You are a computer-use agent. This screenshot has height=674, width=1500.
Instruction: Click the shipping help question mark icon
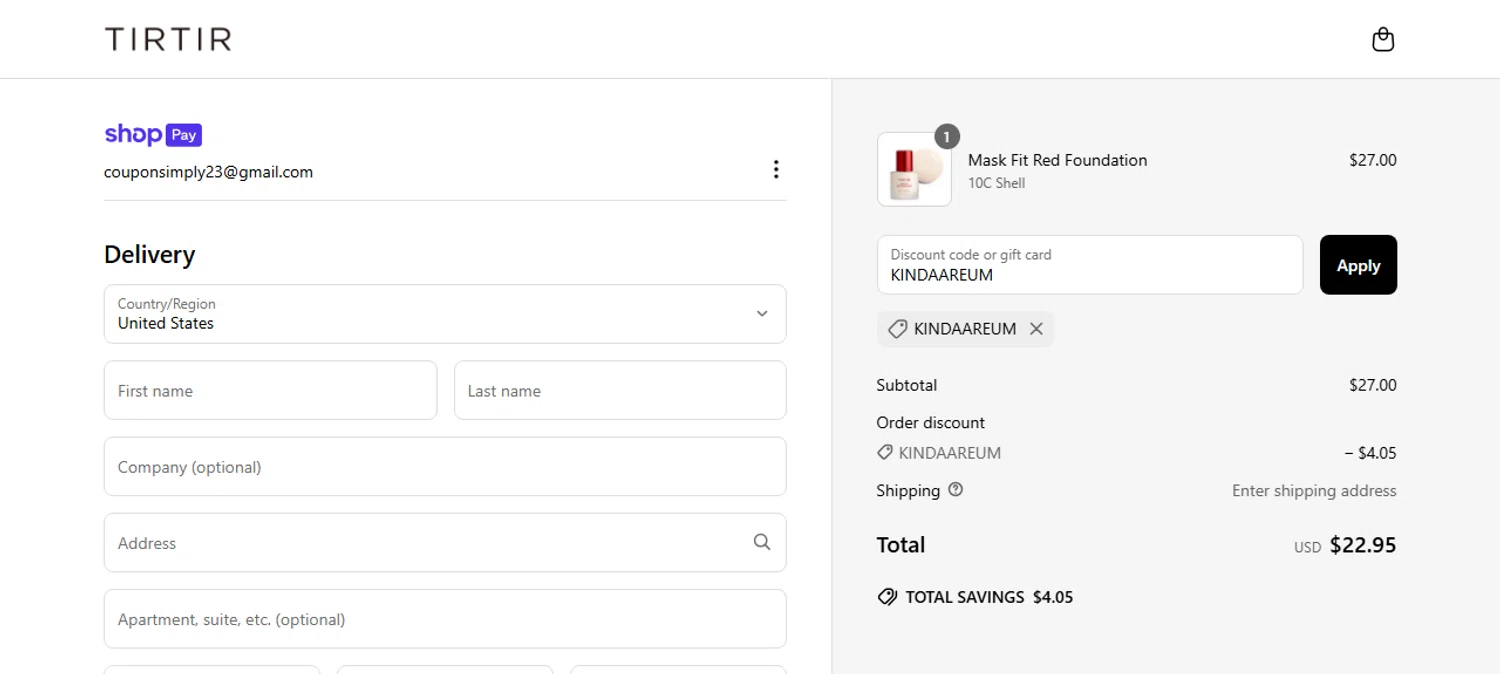pyautogui.click(x=955, y=490)
